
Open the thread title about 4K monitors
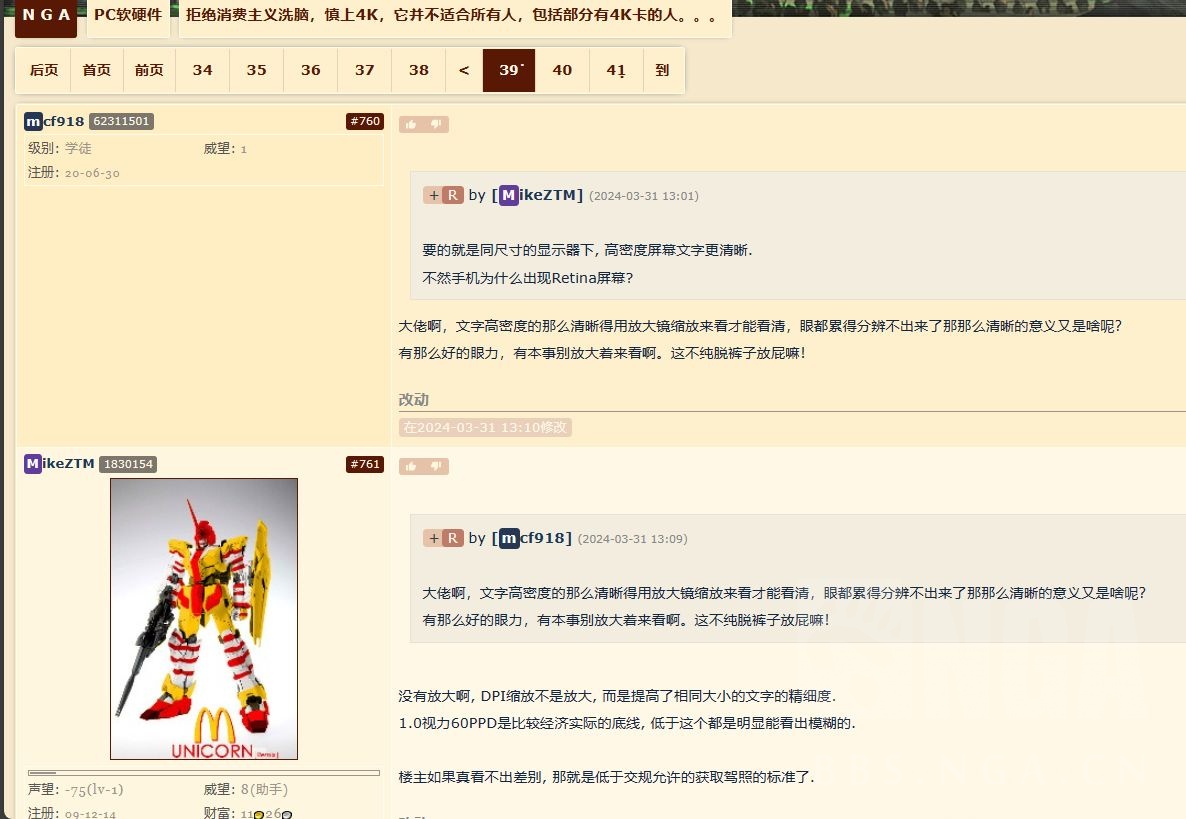(x=449, y=17)
